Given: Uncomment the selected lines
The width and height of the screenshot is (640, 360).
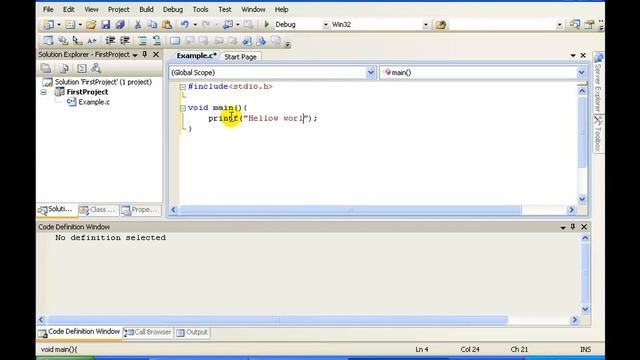Looking at the screenshot, I should 156,40.
